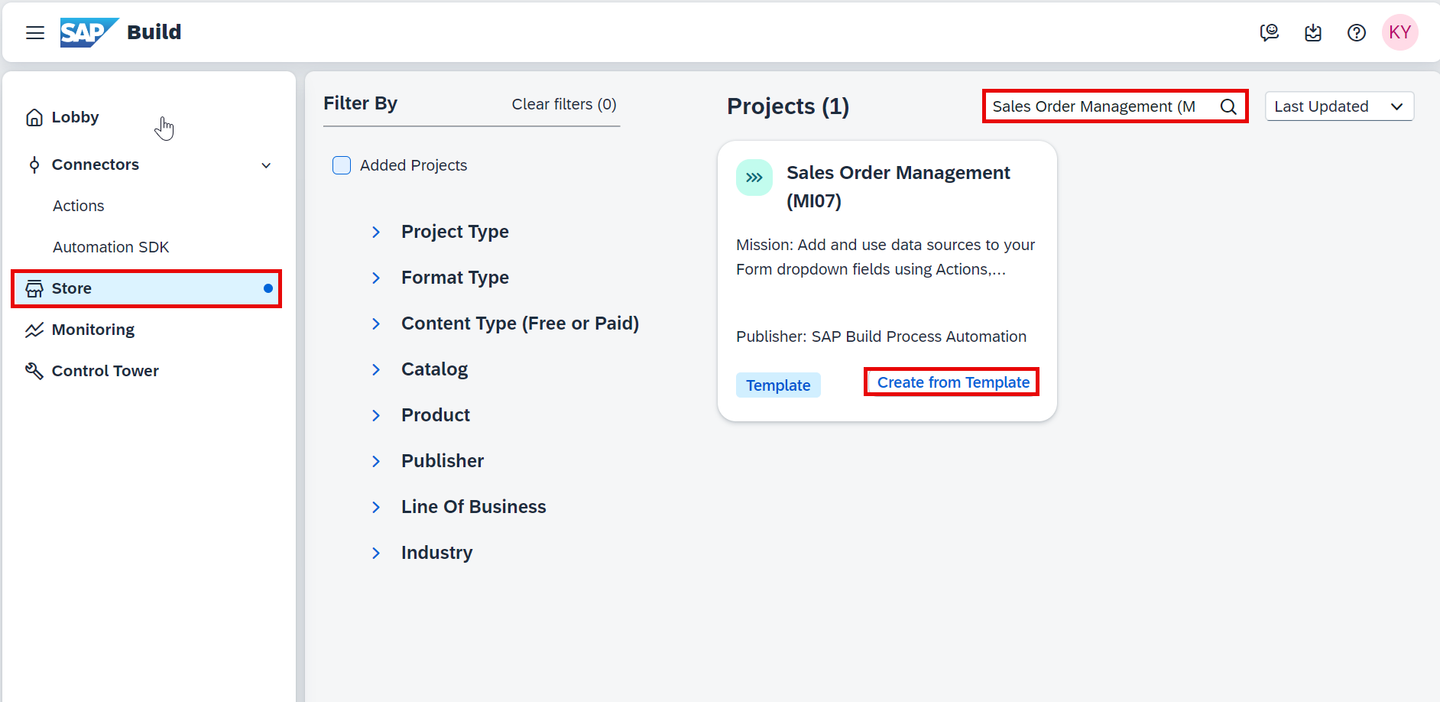Expand the Catalog filter
Screen dimensions: 1440x702
coord(376,370)
